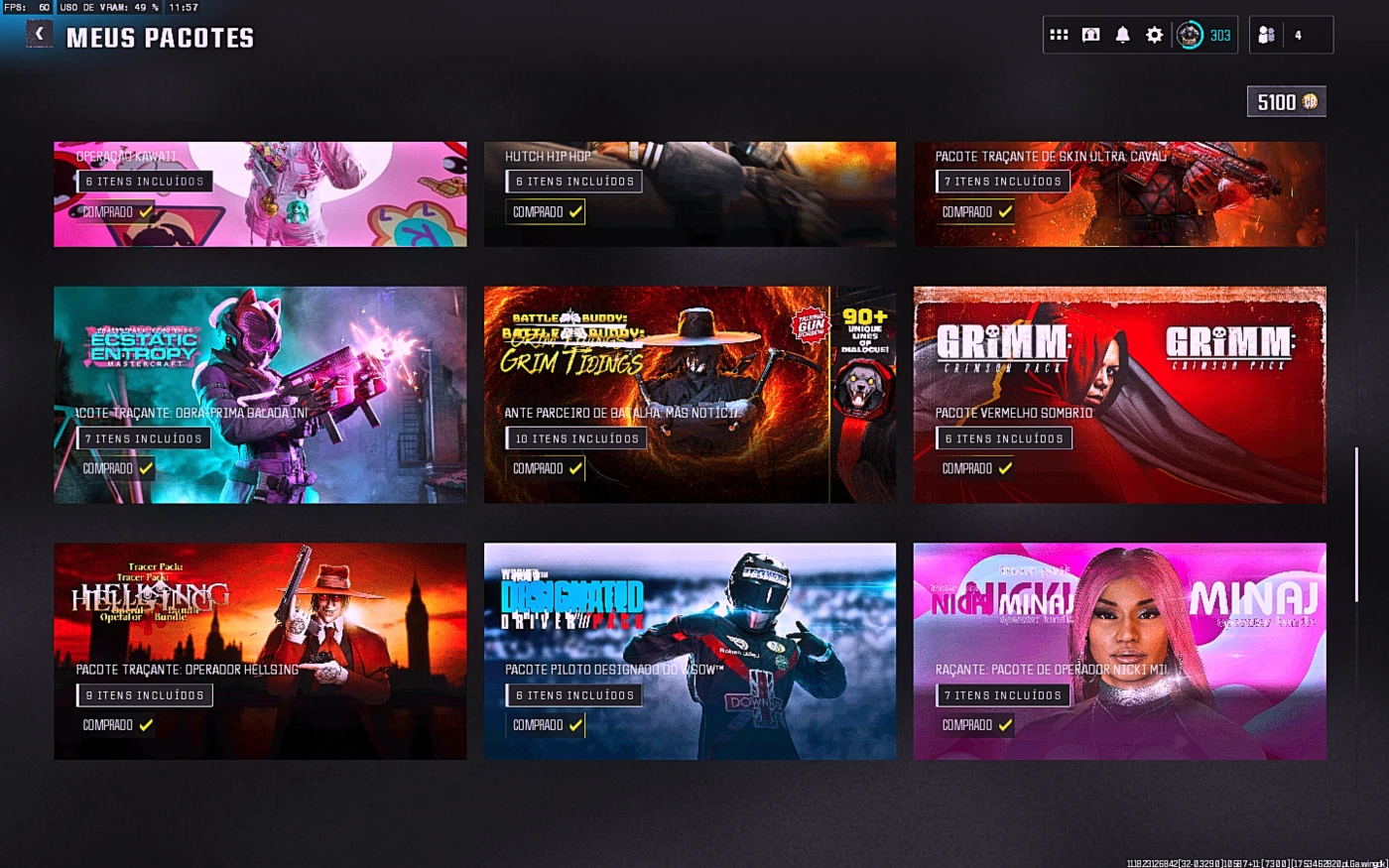Open the Pacote Vermelho Sombrio bundle

[1119, 395]
